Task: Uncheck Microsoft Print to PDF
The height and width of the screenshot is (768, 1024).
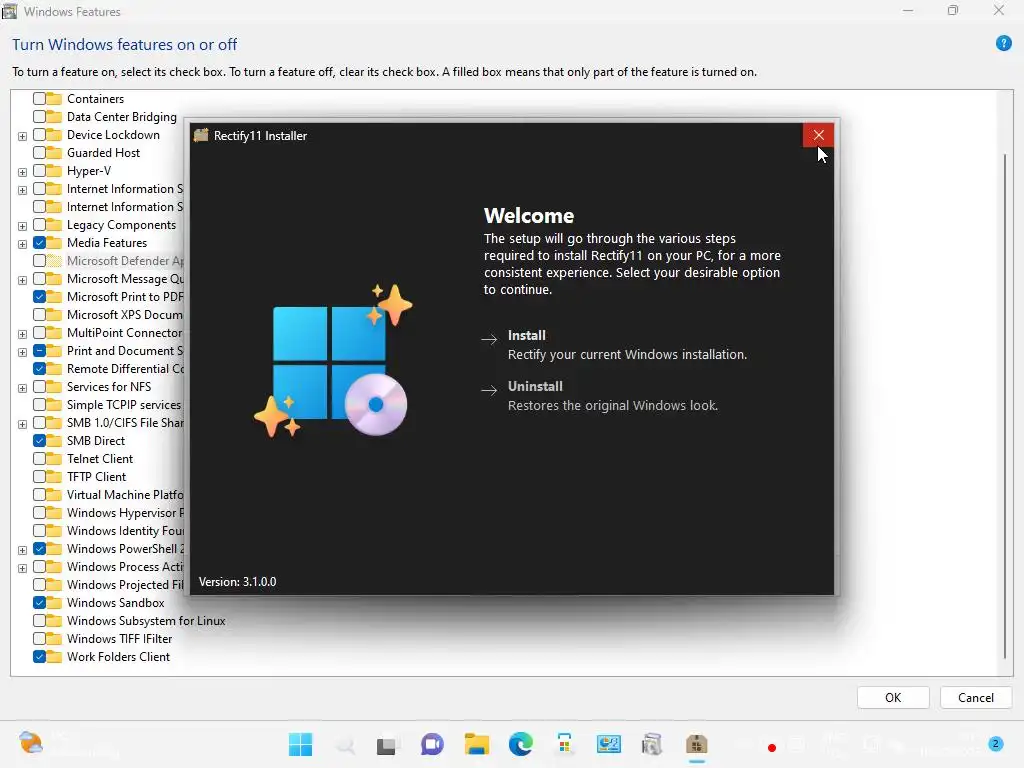Action: (x=39, y=296)
